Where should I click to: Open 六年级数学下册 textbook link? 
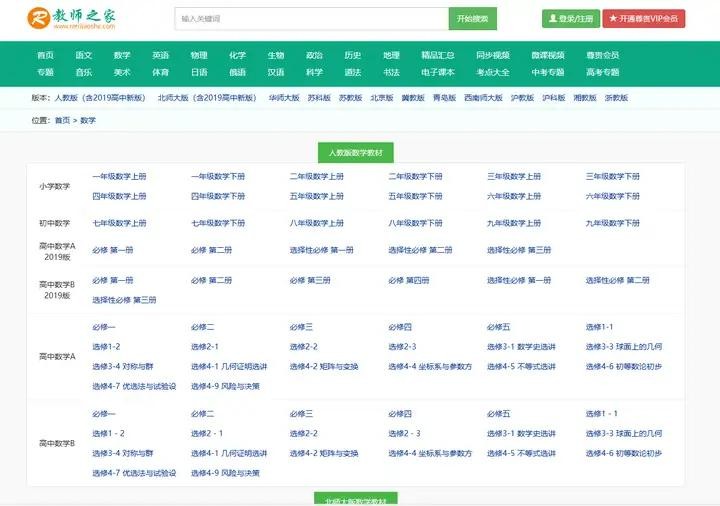pyautogui.click(x=612, y=196)
